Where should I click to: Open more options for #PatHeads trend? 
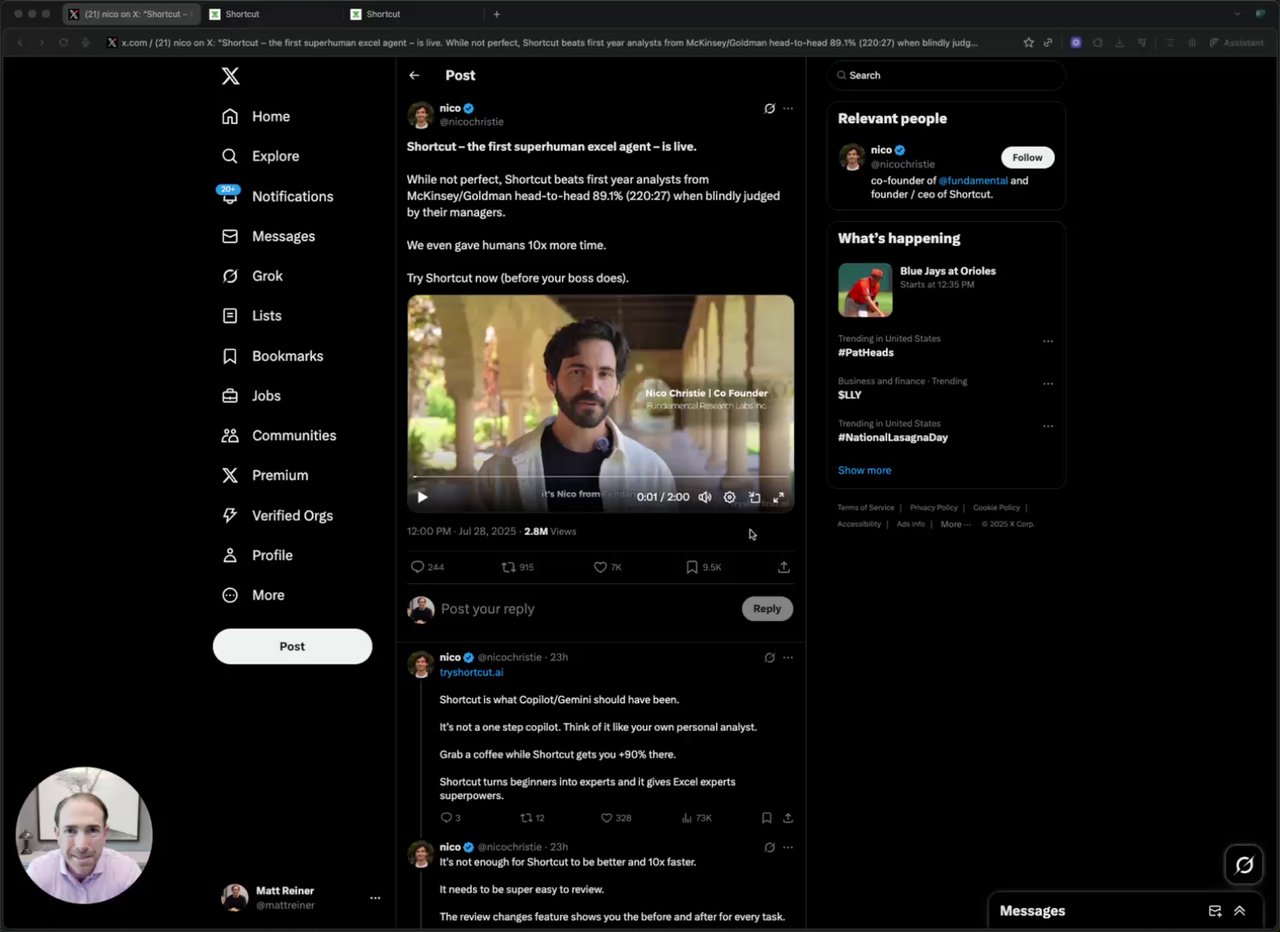pyautogui.click(x=1048, y=342)
